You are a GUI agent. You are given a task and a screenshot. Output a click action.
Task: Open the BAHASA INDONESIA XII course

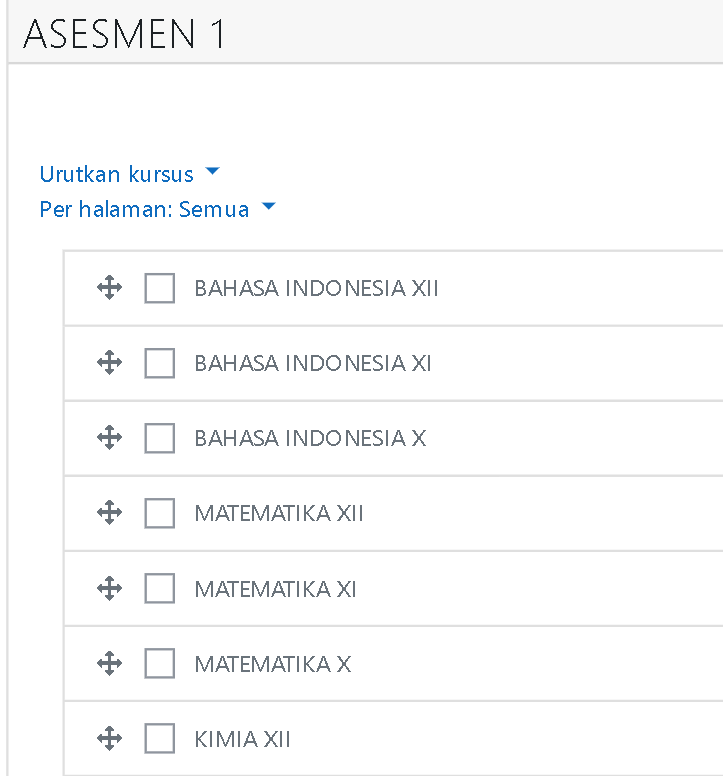coord(316,289)
